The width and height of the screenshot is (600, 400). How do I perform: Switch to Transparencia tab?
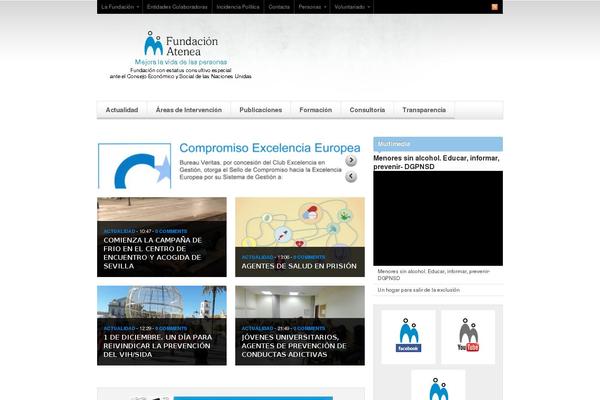coord(424,110)
